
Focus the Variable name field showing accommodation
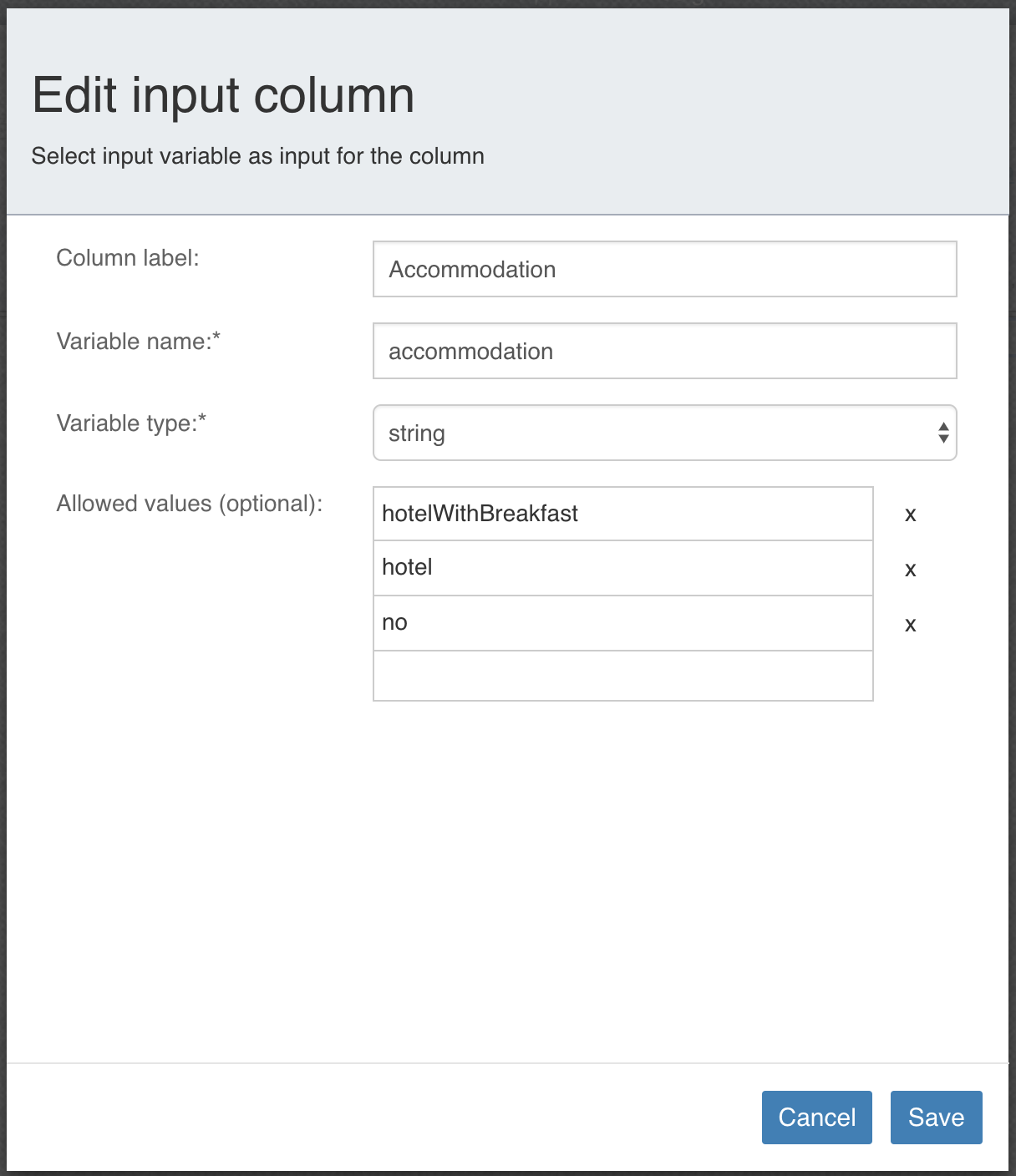[x=664, y=351]
